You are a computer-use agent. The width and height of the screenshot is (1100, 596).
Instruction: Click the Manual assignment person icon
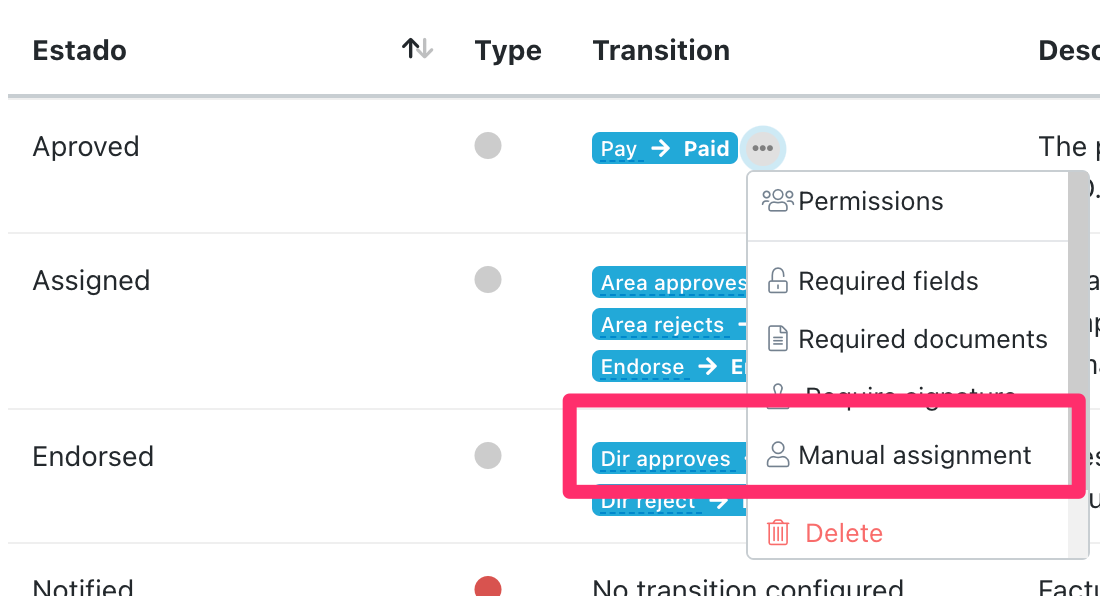click(777, 455)
